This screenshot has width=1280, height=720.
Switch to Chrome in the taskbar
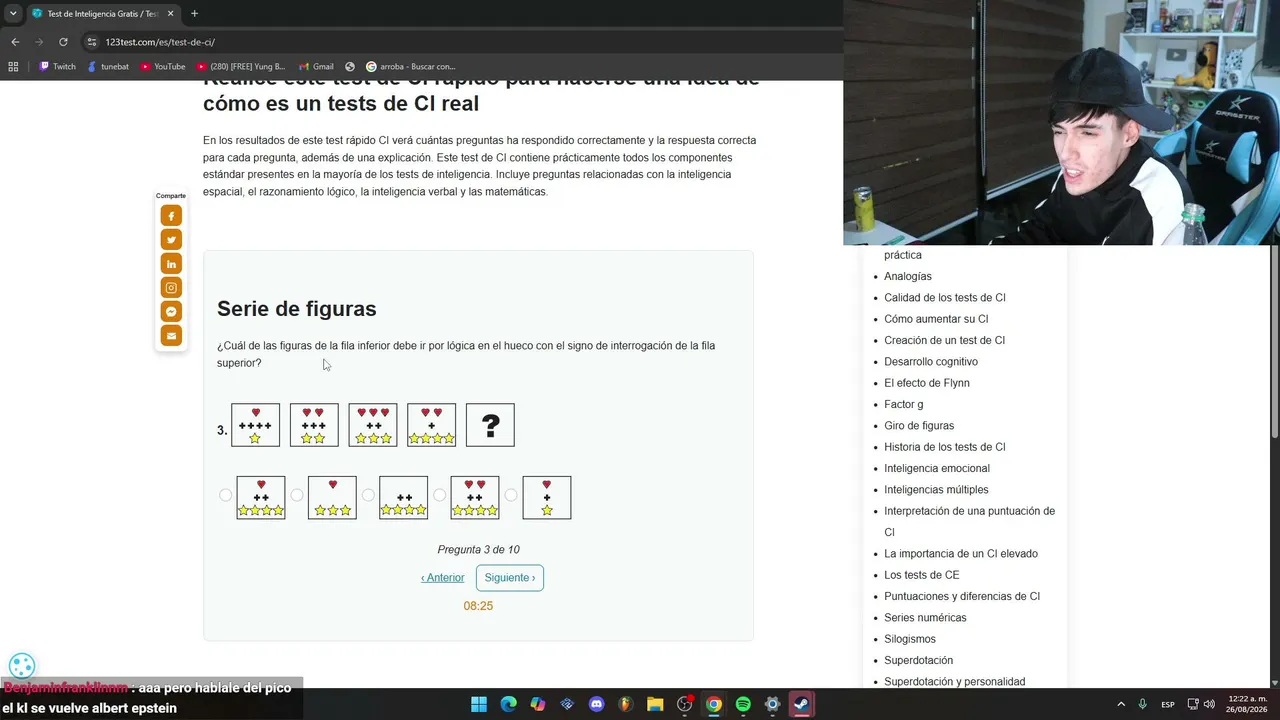tap(714, 704)
